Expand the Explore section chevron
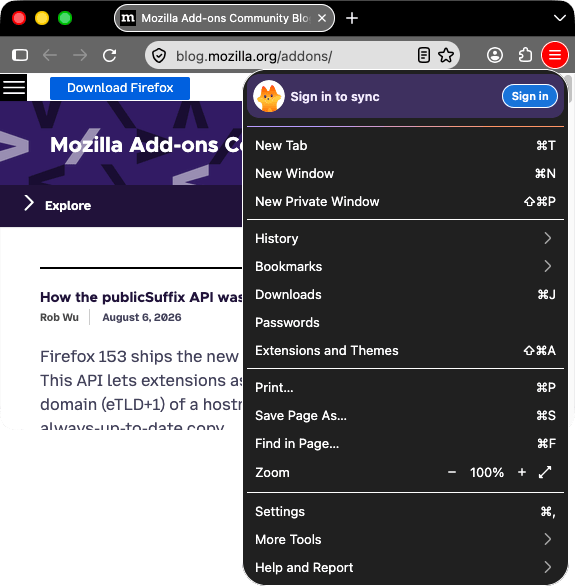The width and height of the screenshot is (575, 586). click(29, 203)
